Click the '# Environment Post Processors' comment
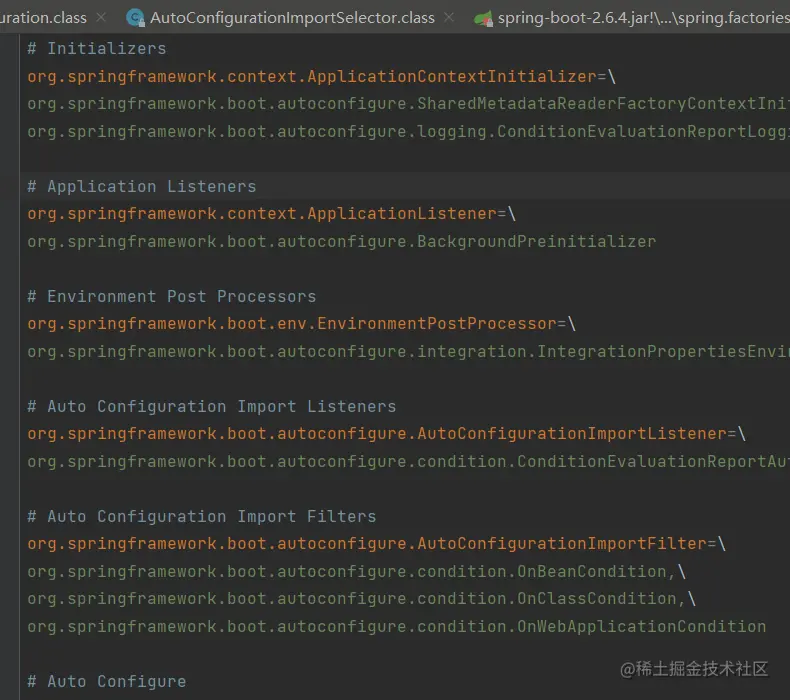 pyautogui.click(x=172, y=296)
